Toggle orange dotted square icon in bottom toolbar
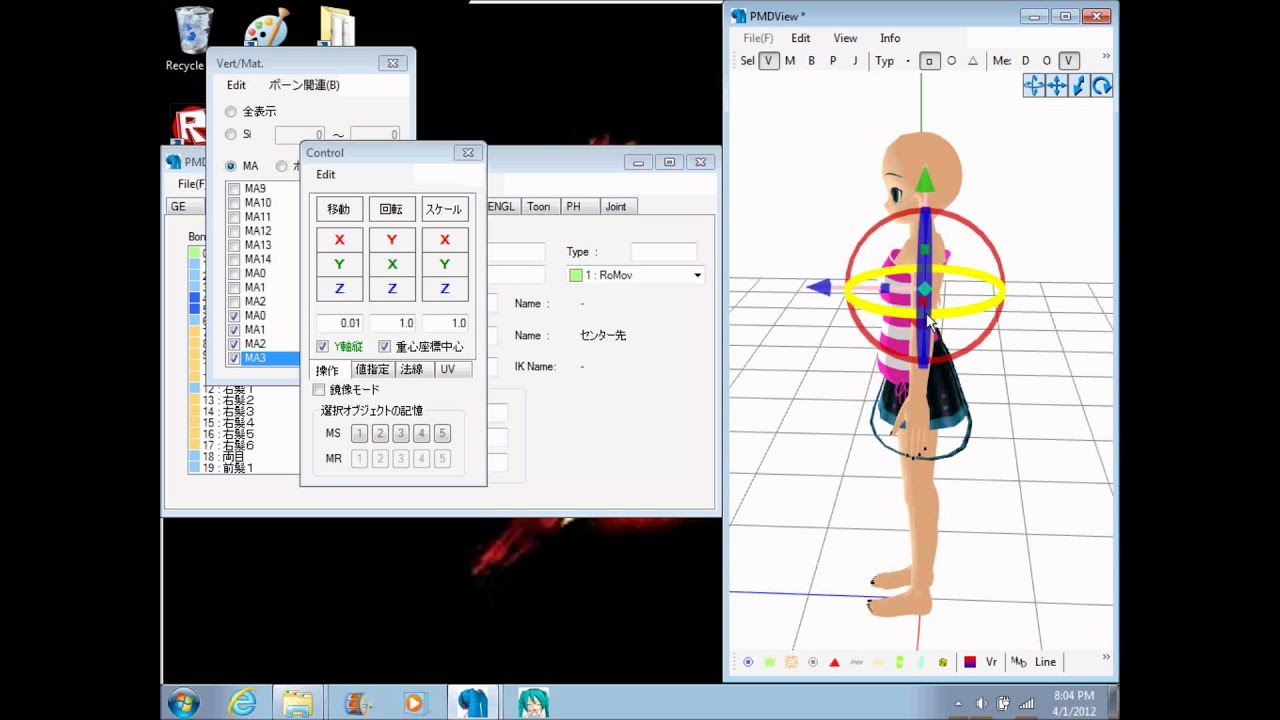1280x720 pixels. 791,662
